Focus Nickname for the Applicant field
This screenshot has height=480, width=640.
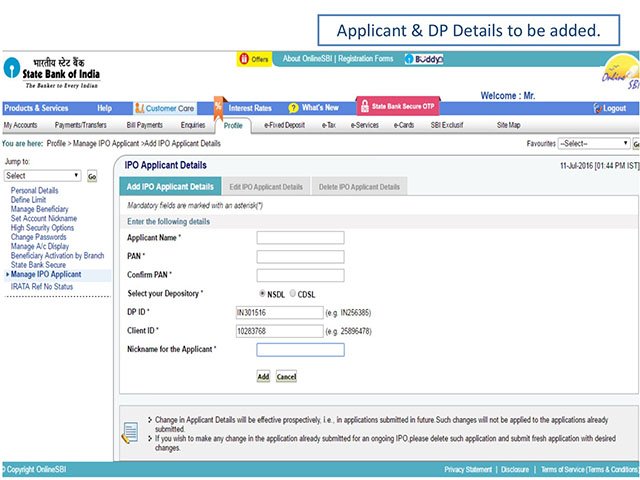[x=300, y=350]
